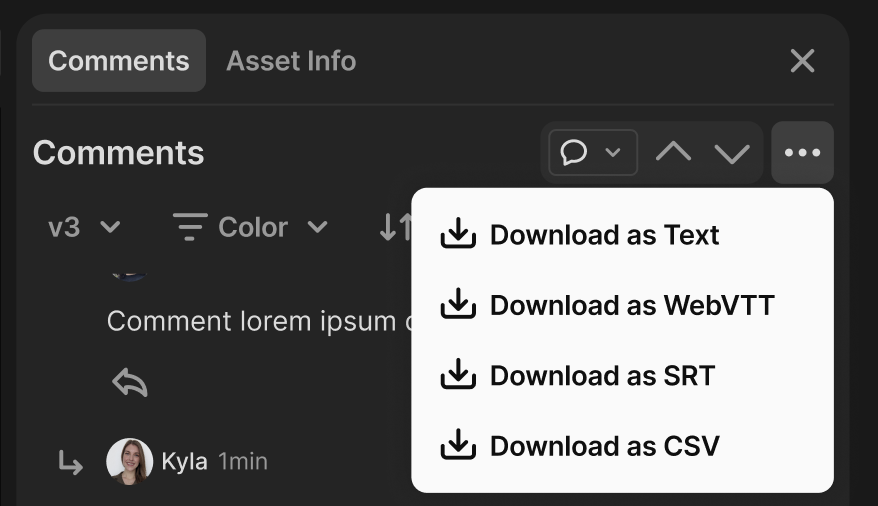Click the Kyla username in reply
Image resolution: width=878 pixels, height=506 pixels.
coord(185,461)
